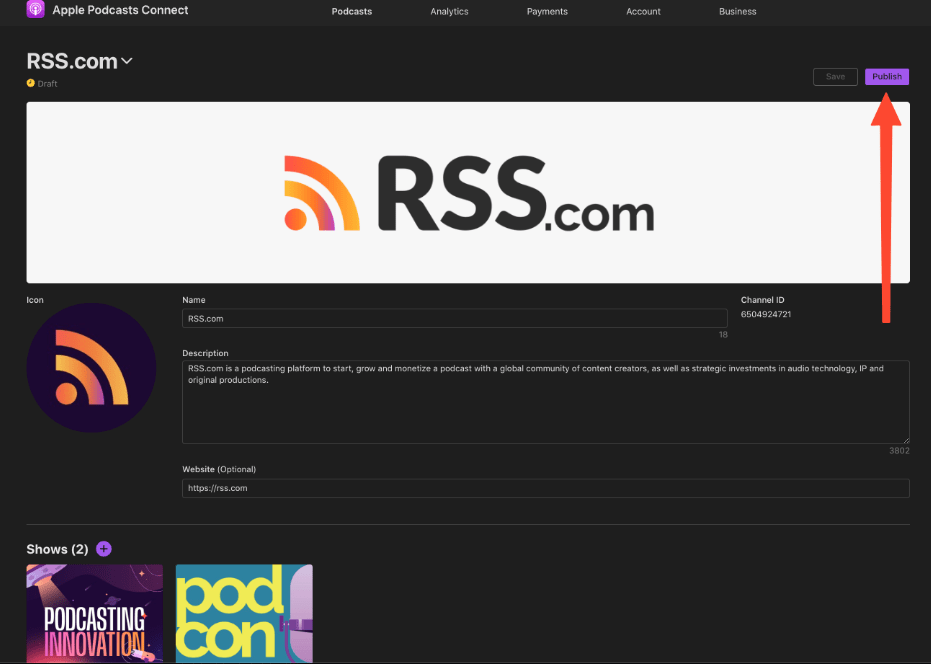Open the Account menu
Image resolution: width=931 pixels, height=664 pixels.
coord(643,11)
